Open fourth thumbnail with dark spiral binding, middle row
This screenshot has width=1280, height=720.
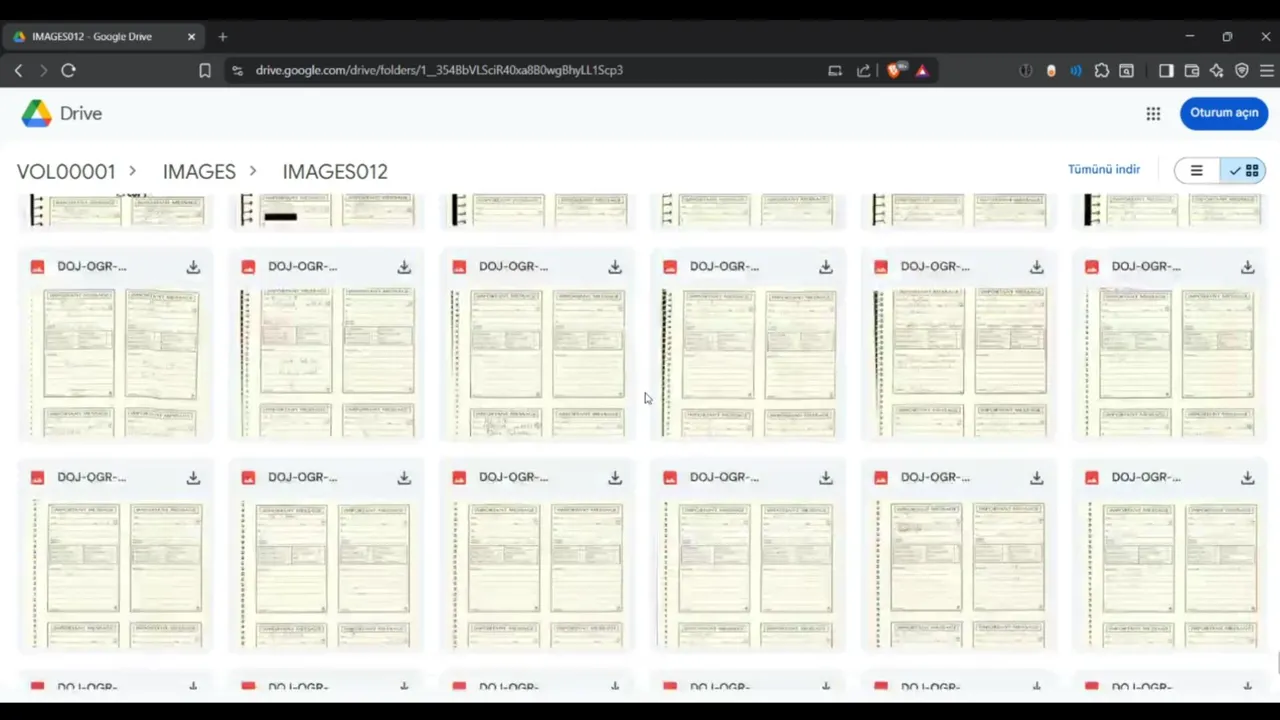pos(749,362)
